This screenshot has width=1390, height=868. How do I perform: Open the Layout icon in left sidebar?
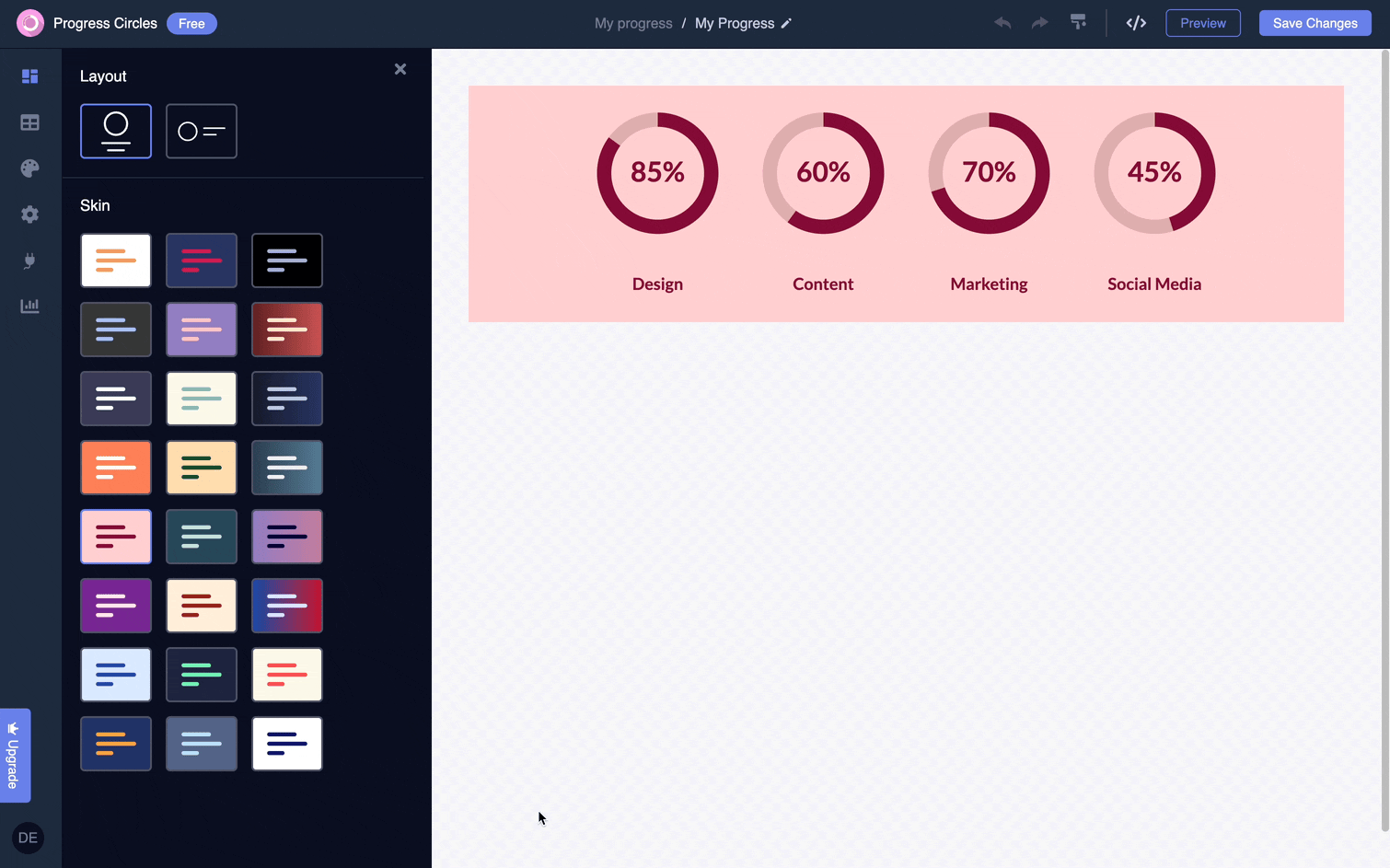point(29,76)
